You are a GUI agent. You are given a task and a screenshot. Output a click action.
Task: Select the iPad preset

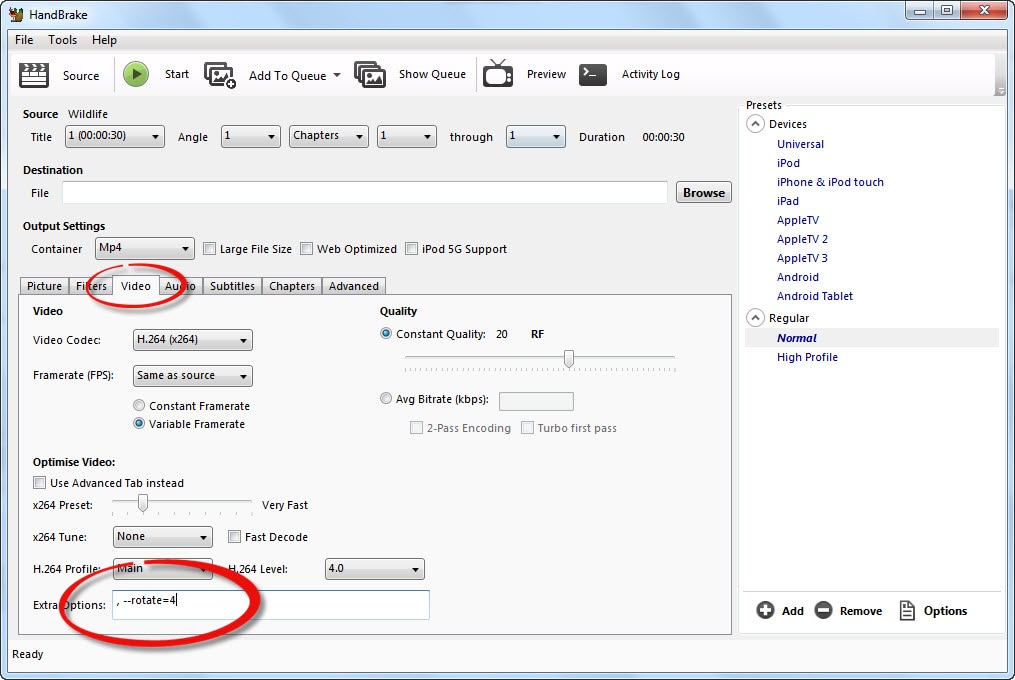(788, 201)
